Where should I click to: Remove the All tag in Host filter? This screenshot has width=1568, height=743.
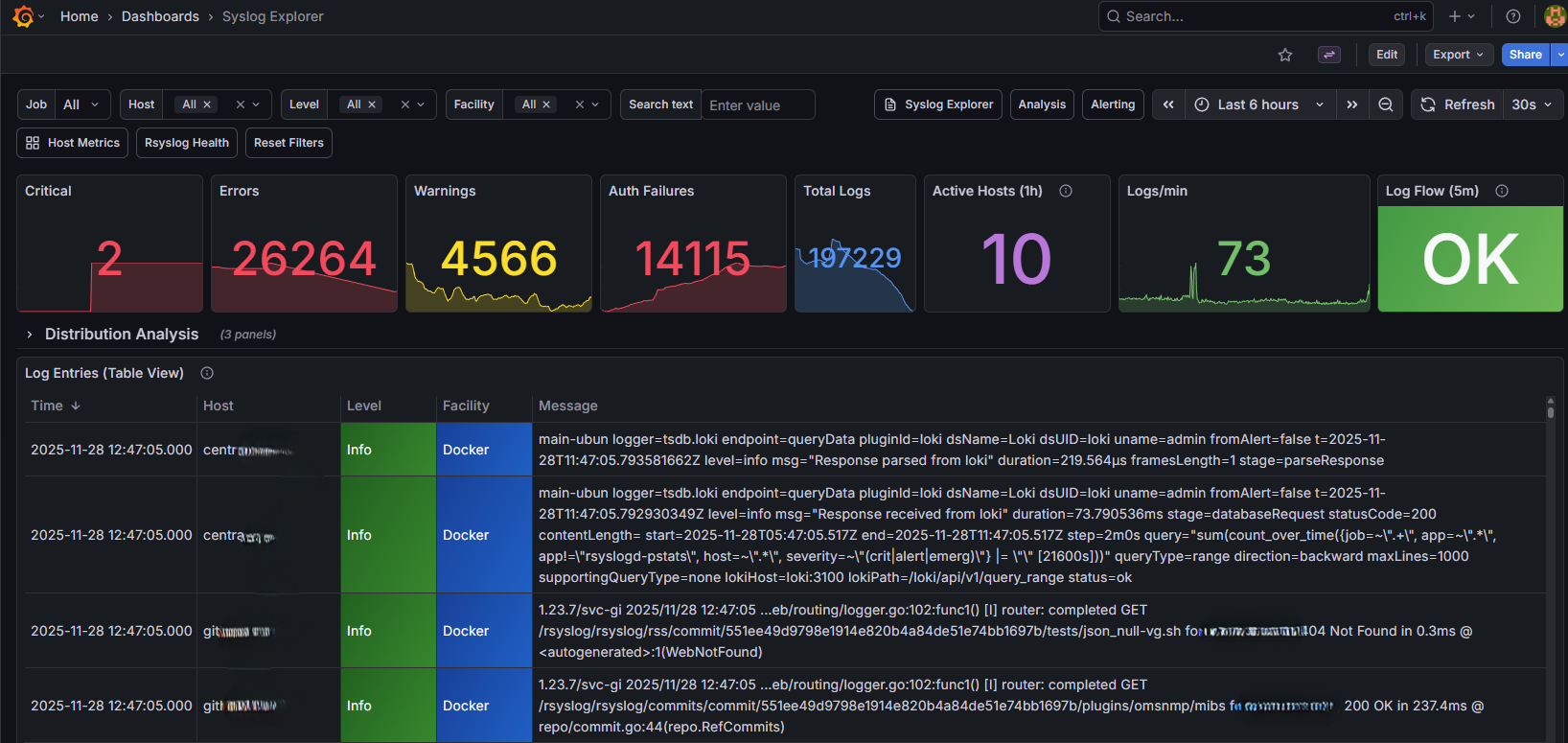tap(207, 104)
